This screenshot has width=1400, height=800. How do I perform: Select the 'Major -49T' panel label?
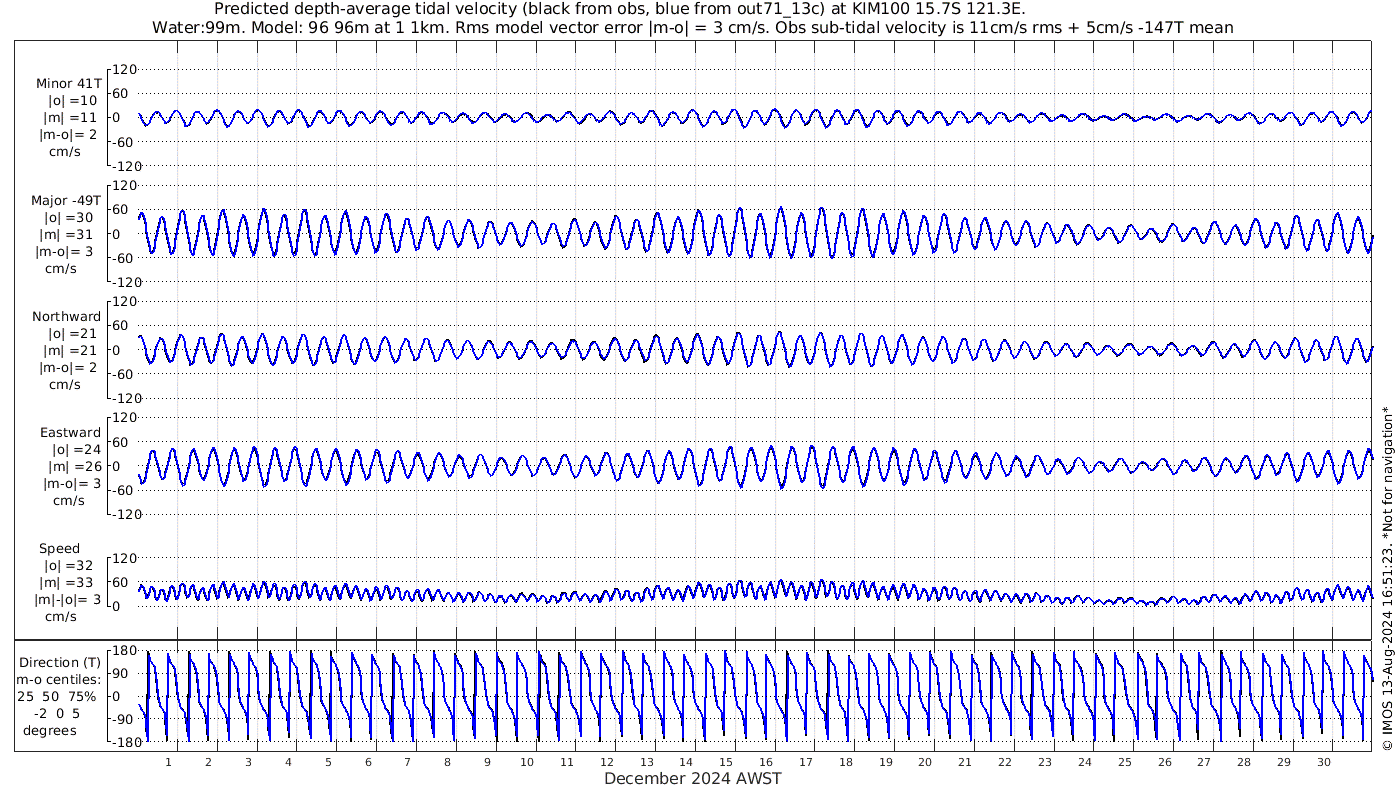click(x=66, y=201)
